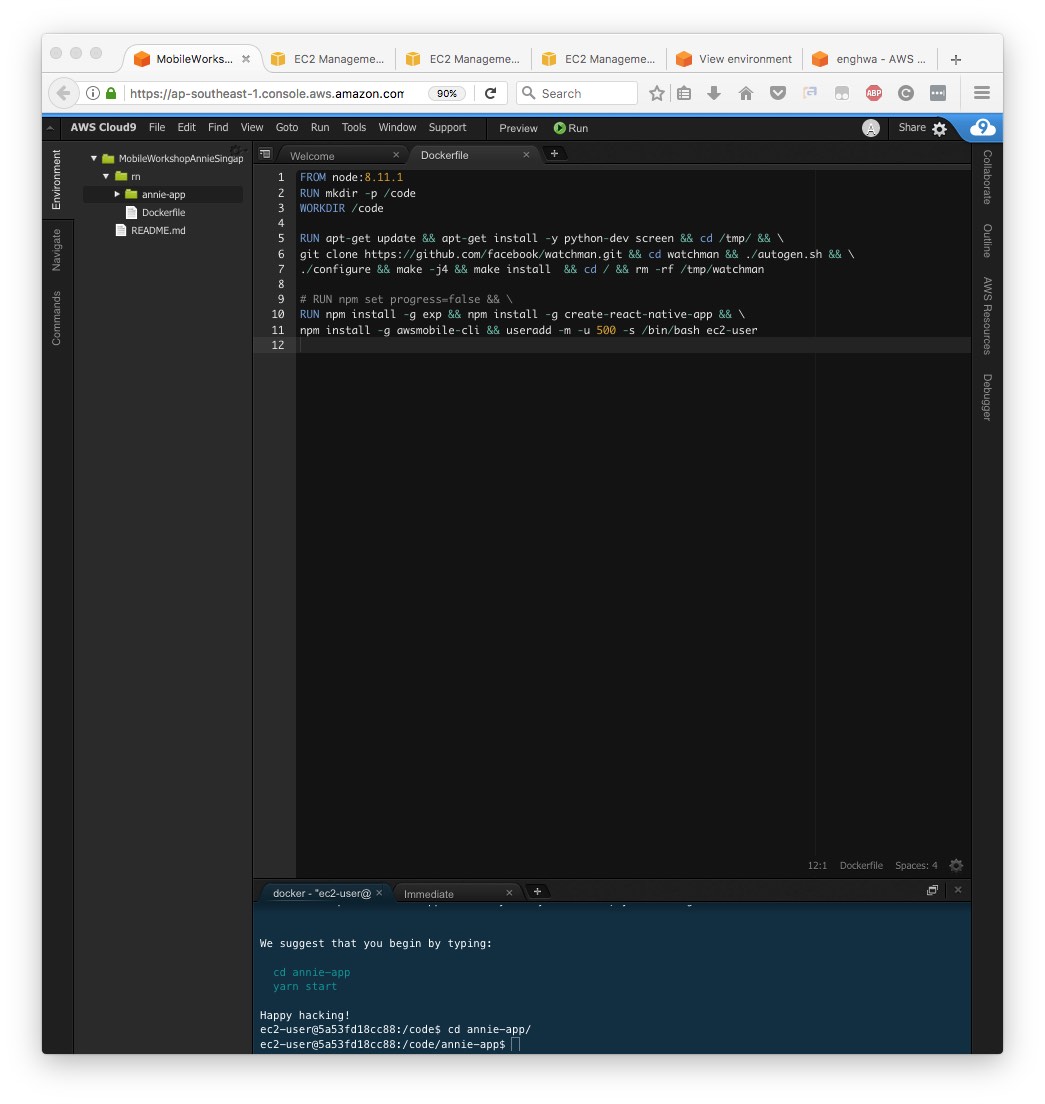
Task: Open new terminal tab plus button
Action: pyautogui.click(x=537, y=892)
